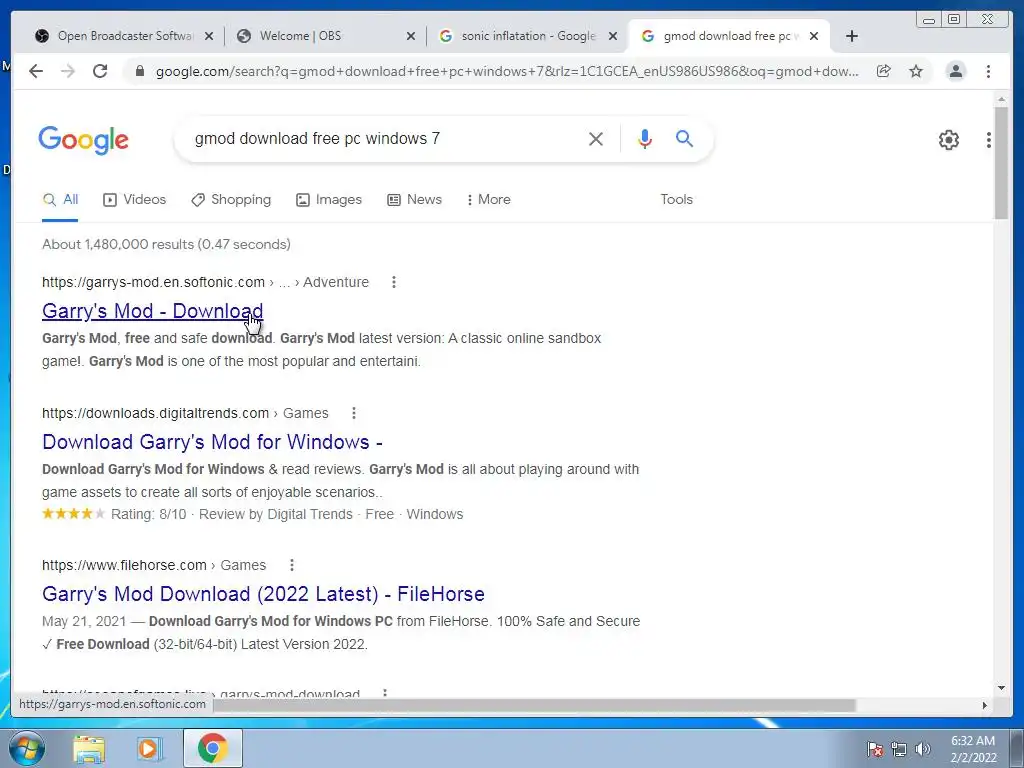
Task: Open the Windows Start menu
Action: point(26,748)
